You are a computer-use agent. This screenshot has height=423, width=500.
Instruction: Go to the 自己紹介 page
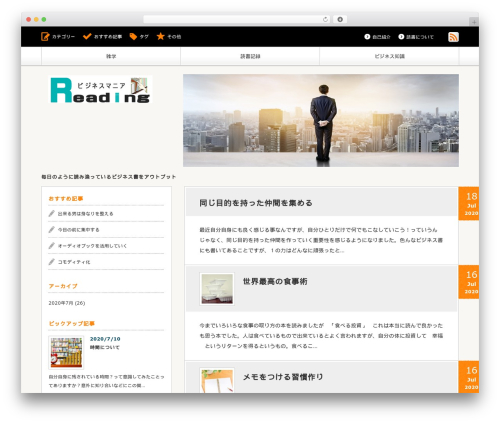point(381,37)
